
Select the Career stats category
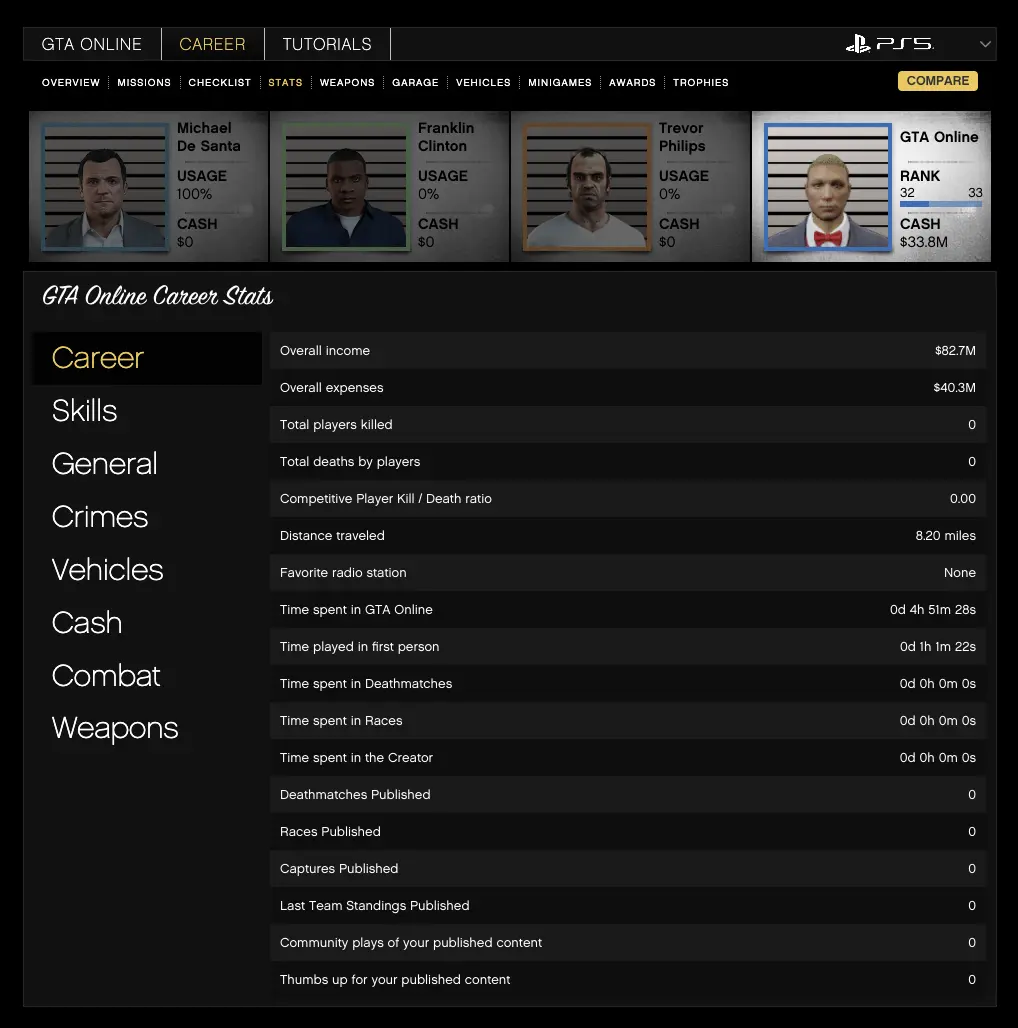click(x=147, y=358)
